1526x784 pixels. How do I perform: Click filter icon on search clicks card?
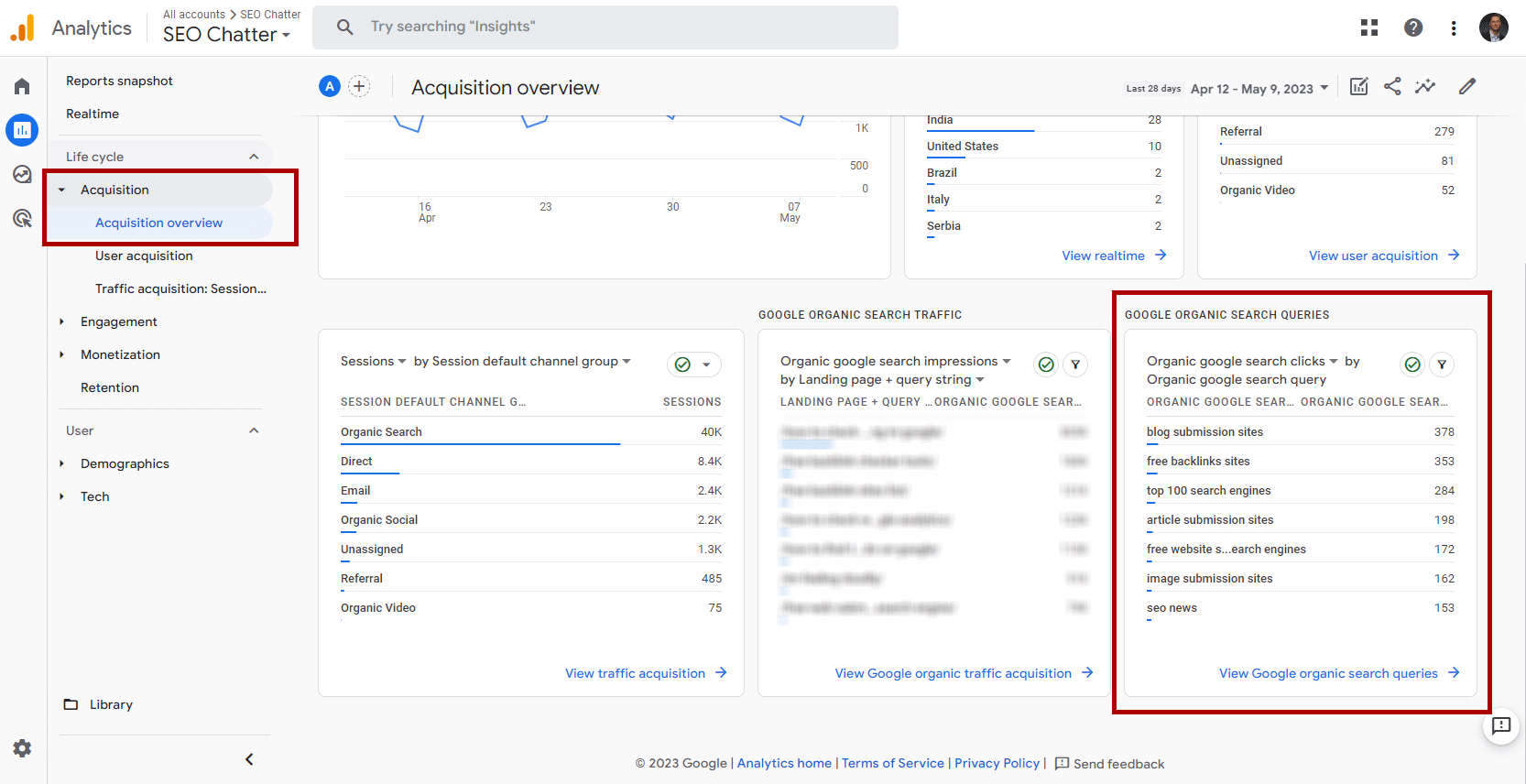tap(1442, 365)
